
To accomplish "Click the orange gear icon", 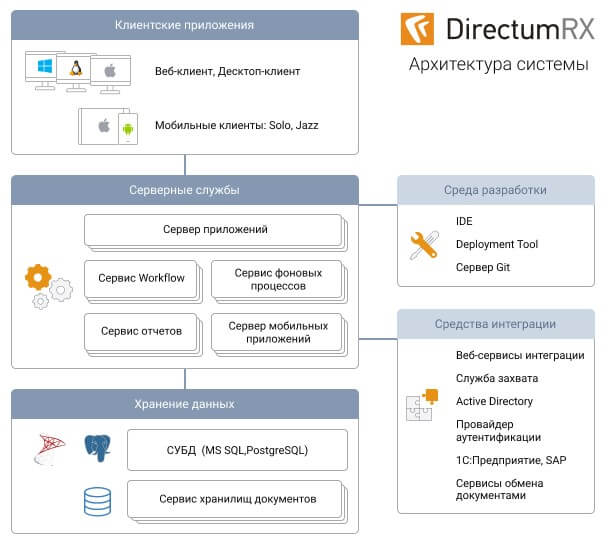I will 38,277.
